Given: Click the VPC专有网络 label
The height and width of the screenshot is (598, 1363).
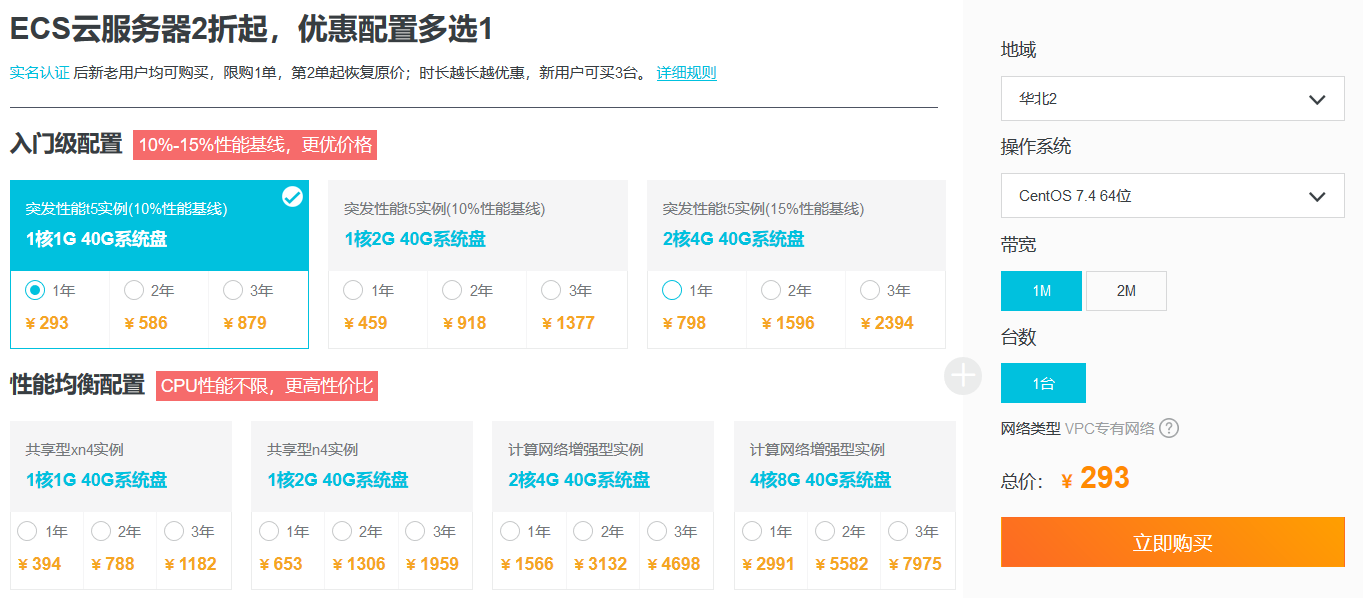Looking at the screenshot, I should (1110, 428).
